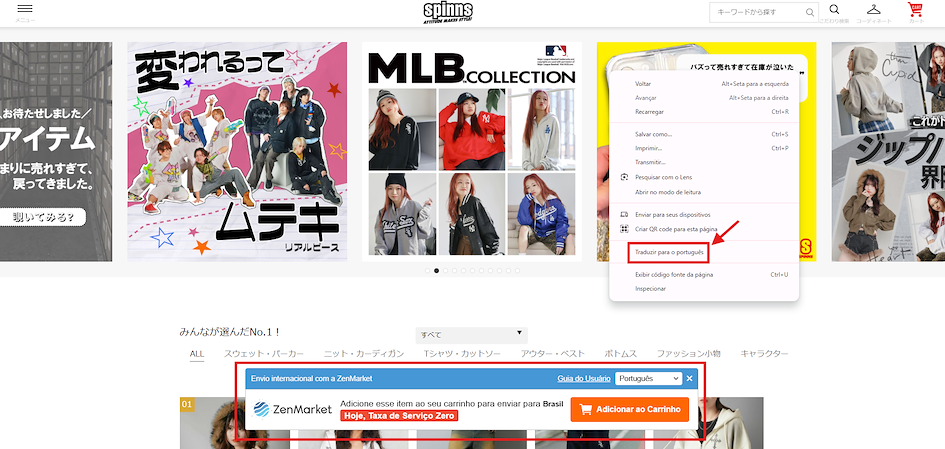Click the Adicionar ao Carrinho button

pos(630,409)
